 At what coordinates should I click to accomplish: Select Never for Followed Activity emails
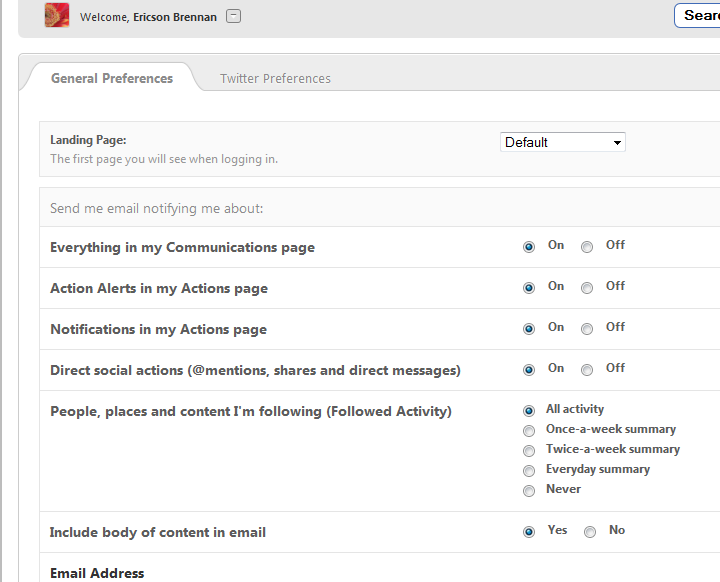click(529, 491)
